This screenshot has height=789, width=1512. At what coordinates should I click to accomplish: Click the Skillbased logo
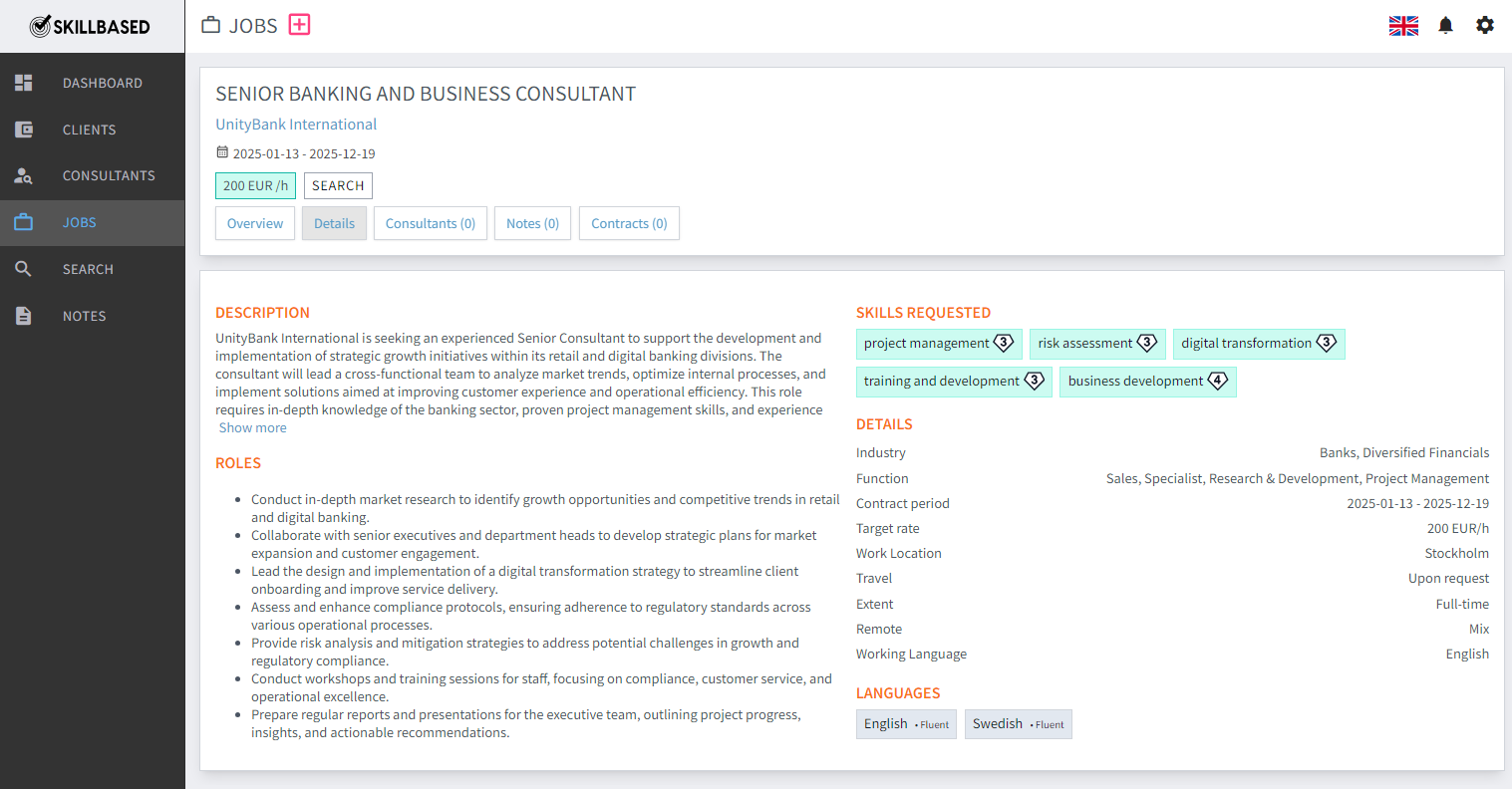tap(91, 27)
